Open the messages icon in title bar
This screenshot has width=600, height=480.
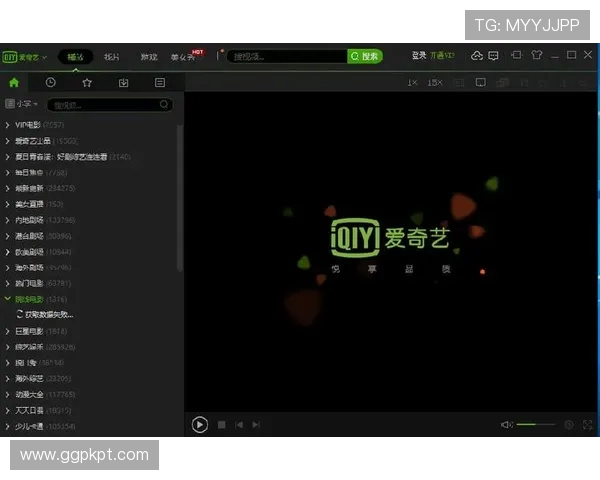(x=495, y=56)
